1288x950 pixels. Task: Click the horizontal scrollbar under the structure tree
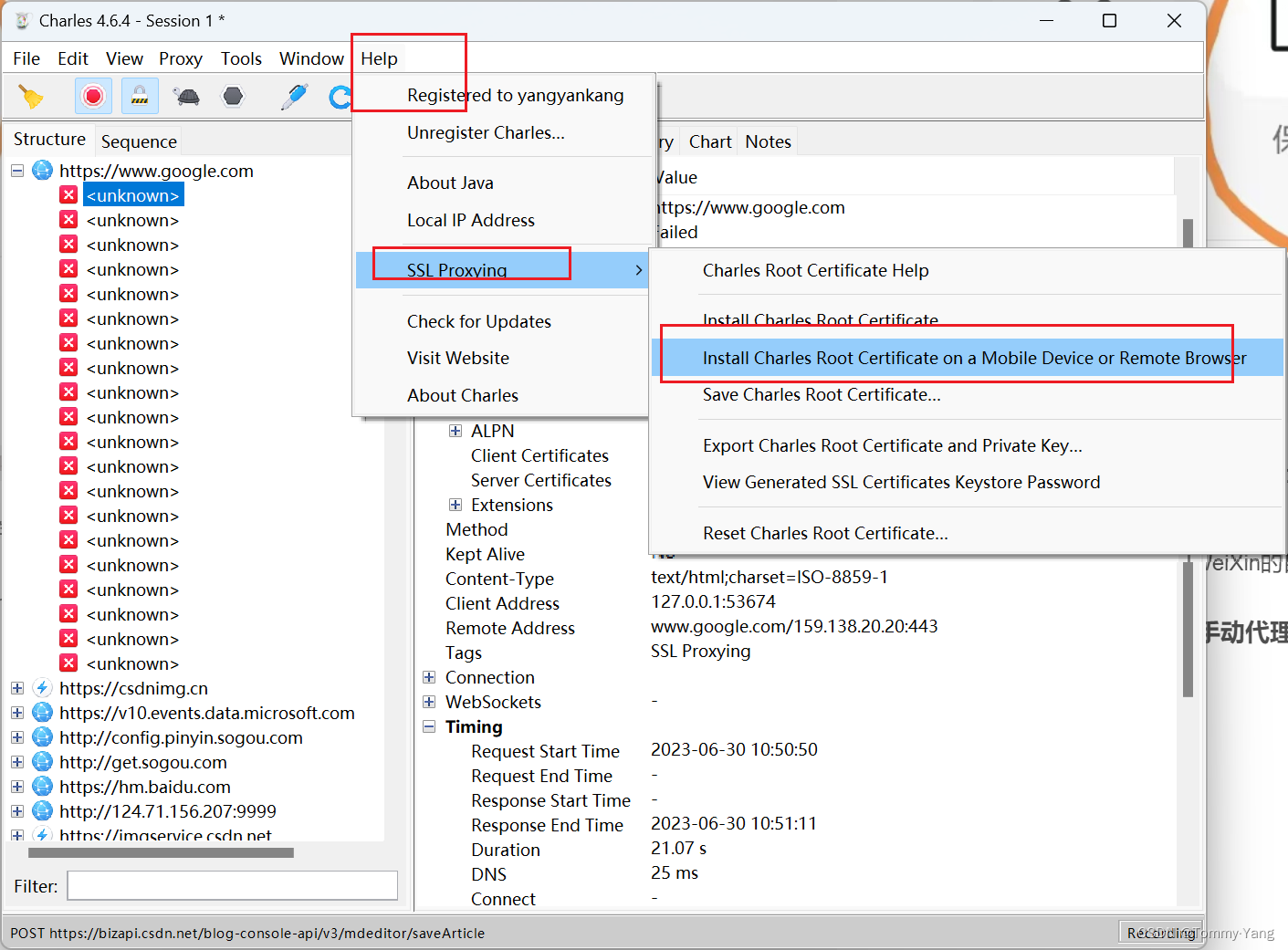[x=161, y=853]
